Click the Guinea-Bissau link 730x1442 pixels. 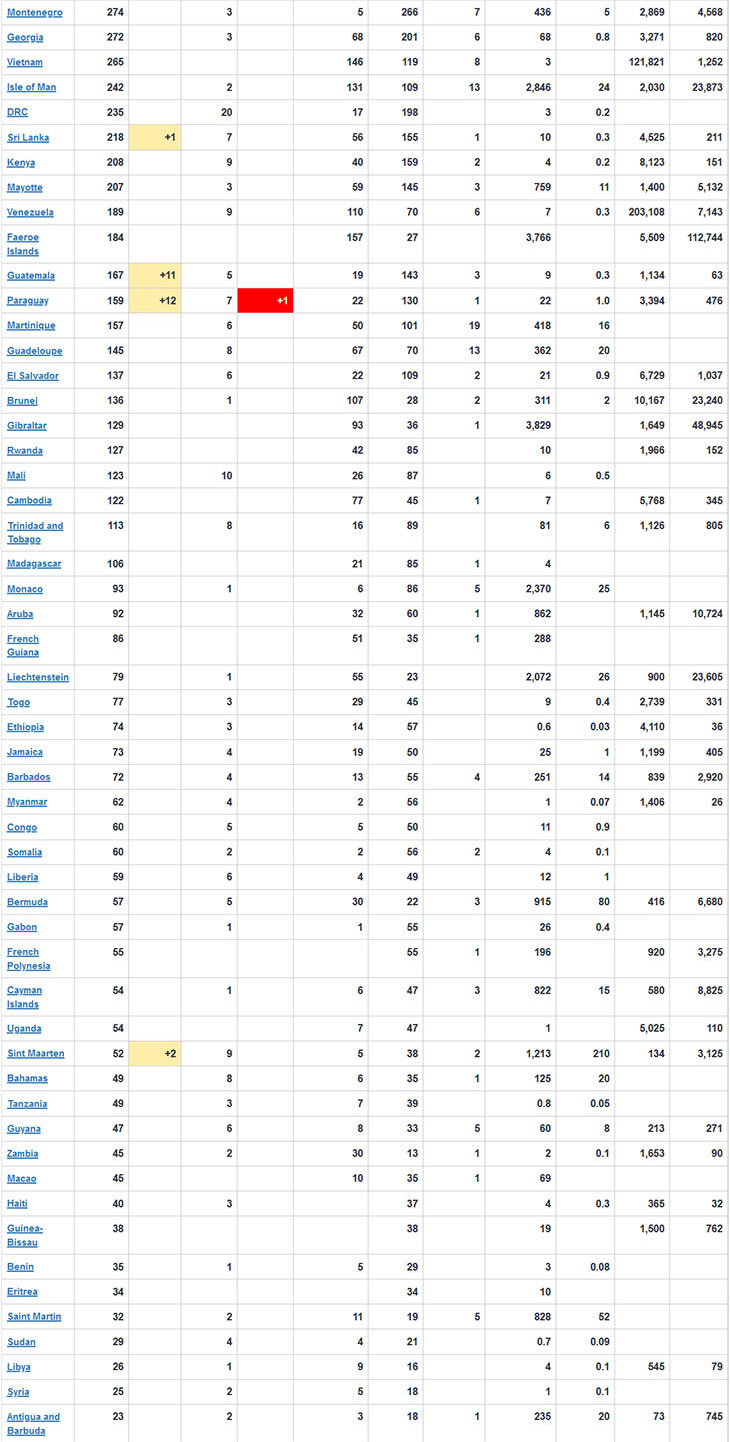tap(24, 1235)
